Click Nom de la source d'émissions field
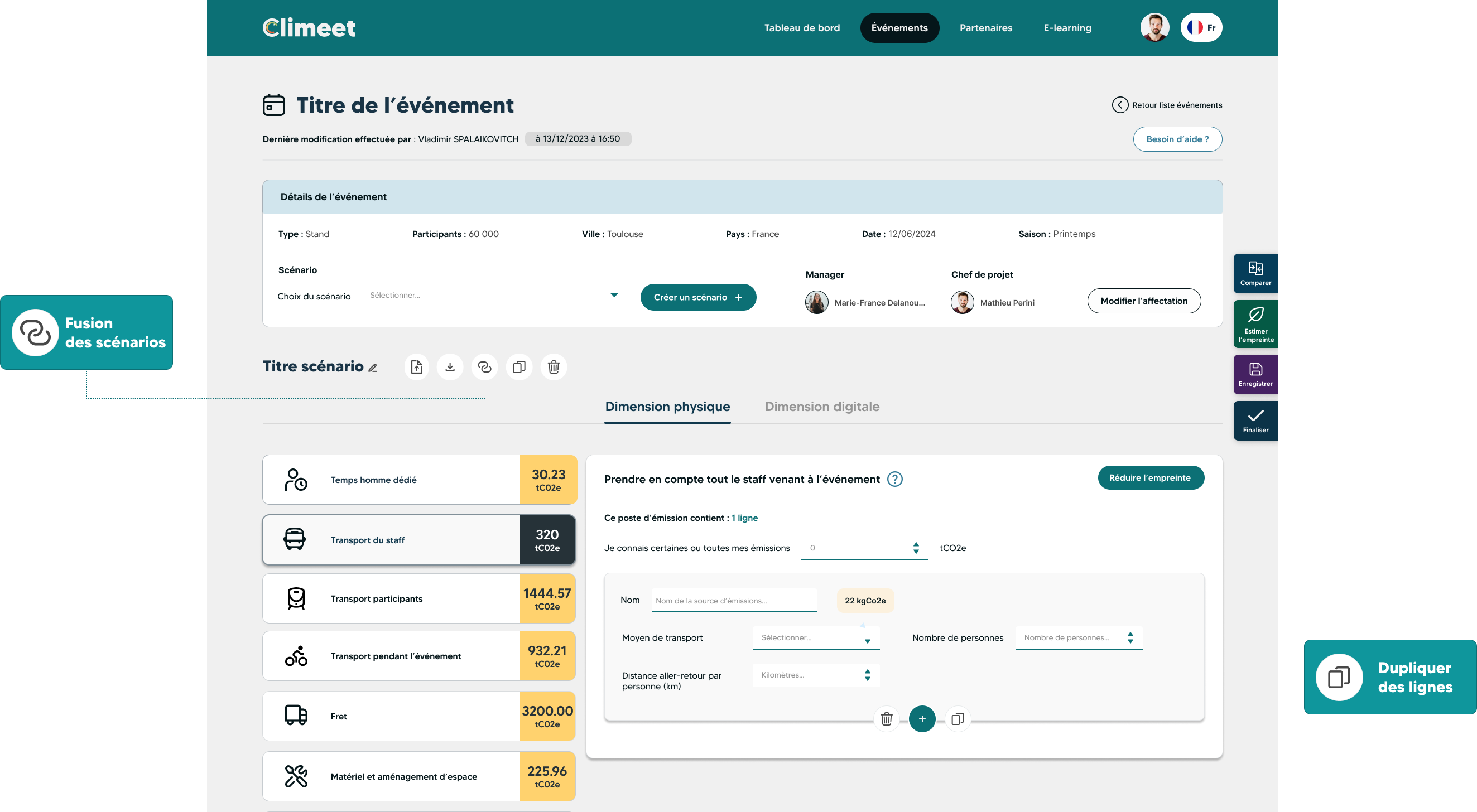Screen dimensions: 1477x812 734,601
